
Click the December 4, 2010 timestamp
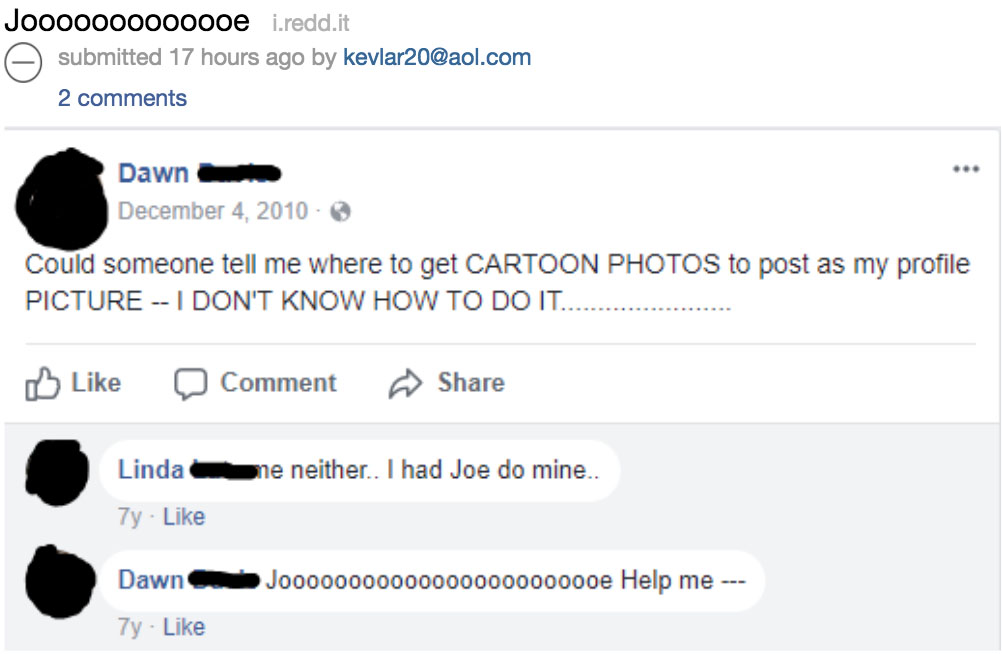(x=213, y=211)
